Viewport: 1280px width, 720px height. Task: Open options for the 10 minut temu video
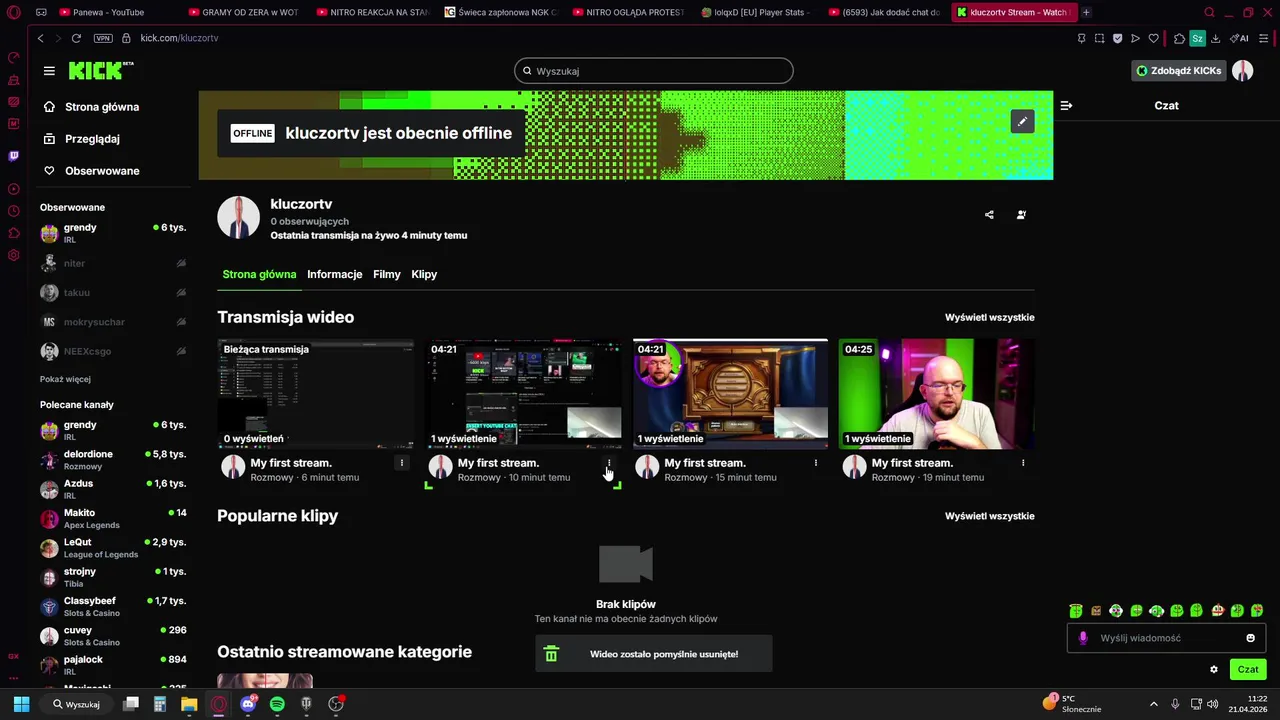(x=609, y=463)
